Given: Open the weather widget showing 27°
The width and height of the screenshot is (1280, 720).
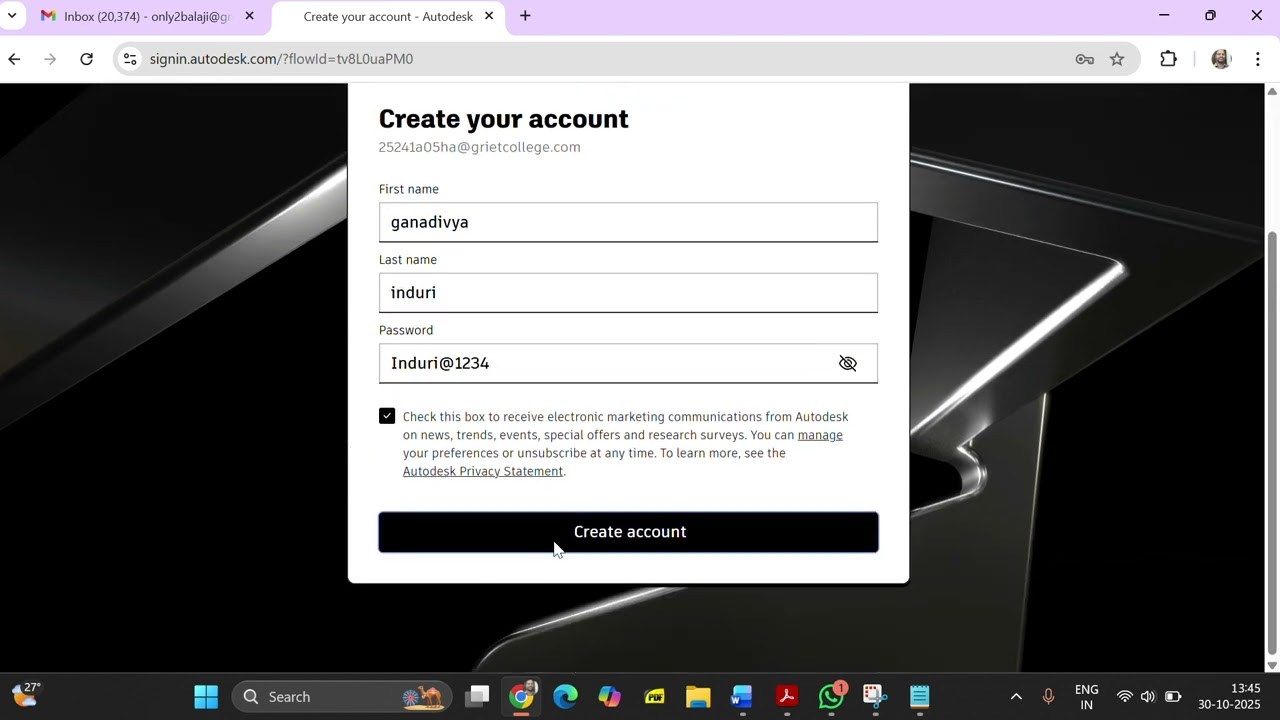Looking at the screenshot, I should point(26,693).
